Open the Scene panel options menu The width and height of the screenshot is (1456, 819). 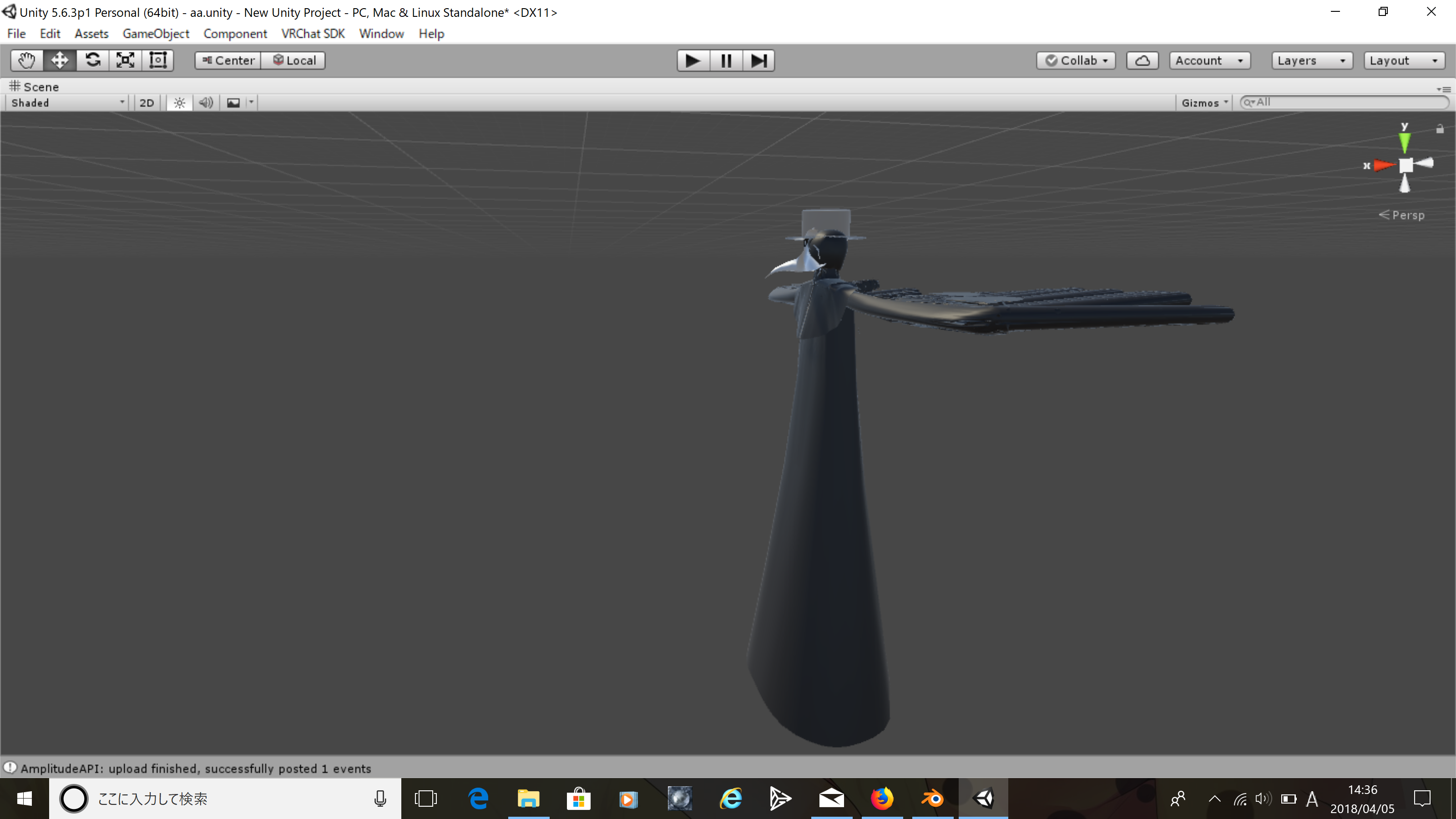[1444, 89]
